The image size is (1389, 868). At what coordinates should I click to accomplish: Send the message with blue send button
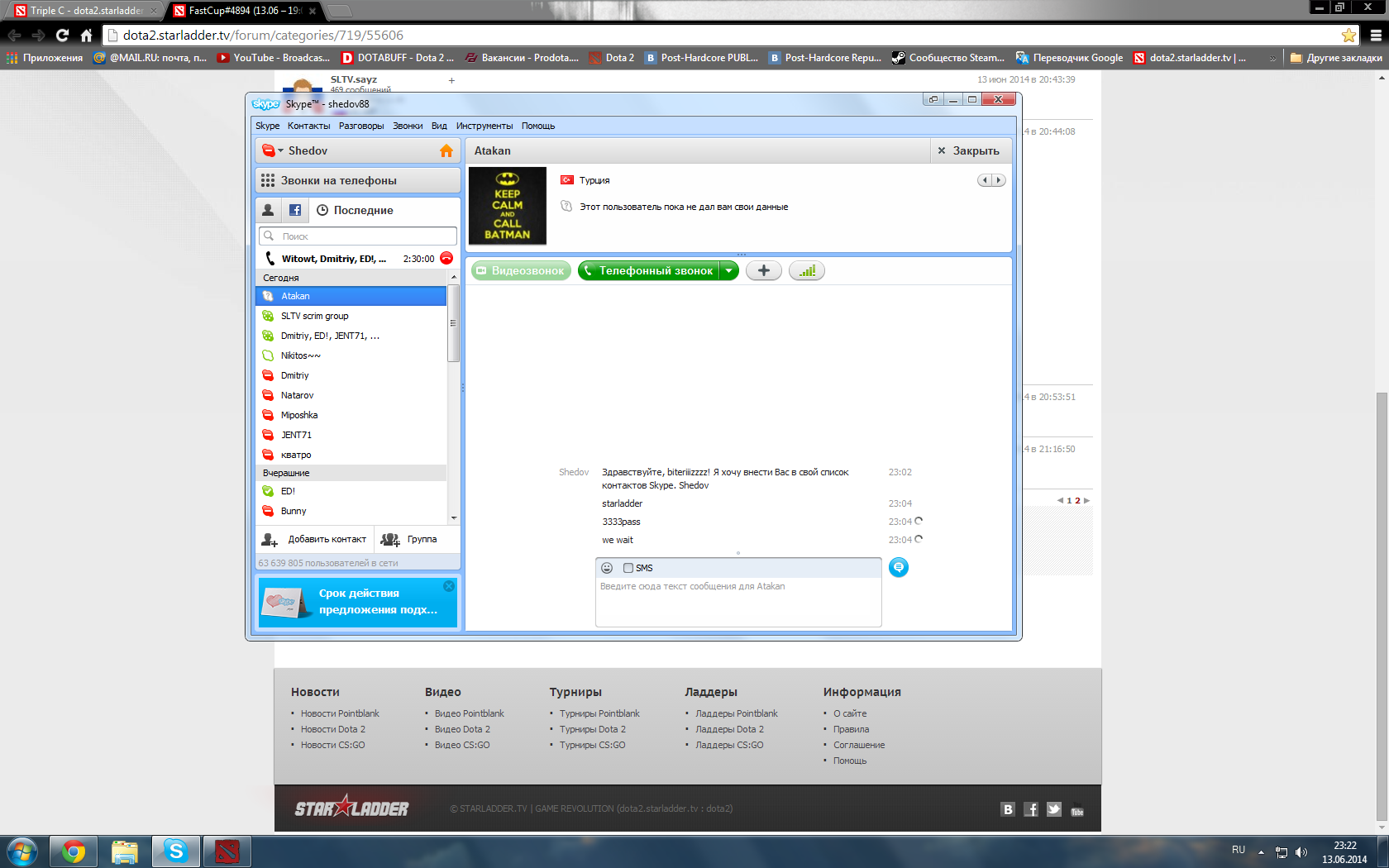pos(899,567)
